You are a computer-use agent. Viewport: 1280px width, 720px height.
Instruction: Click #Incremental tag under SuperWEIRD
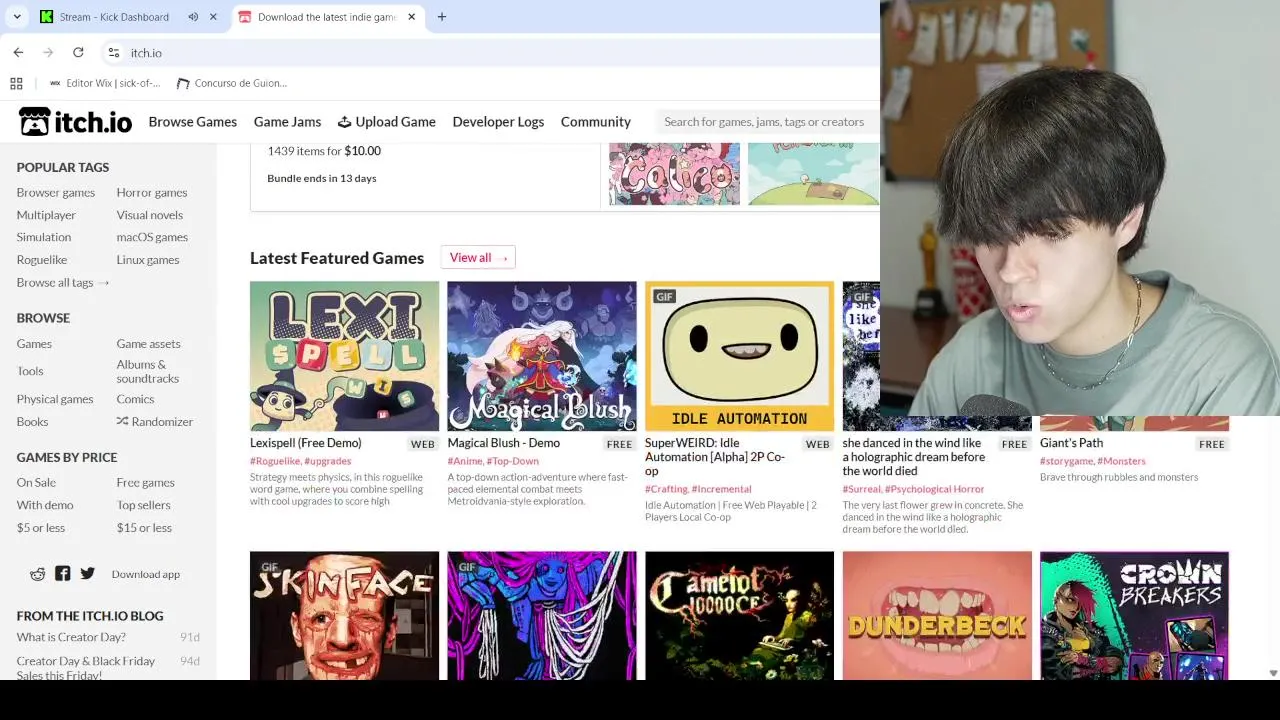click(x=721, y=489)
